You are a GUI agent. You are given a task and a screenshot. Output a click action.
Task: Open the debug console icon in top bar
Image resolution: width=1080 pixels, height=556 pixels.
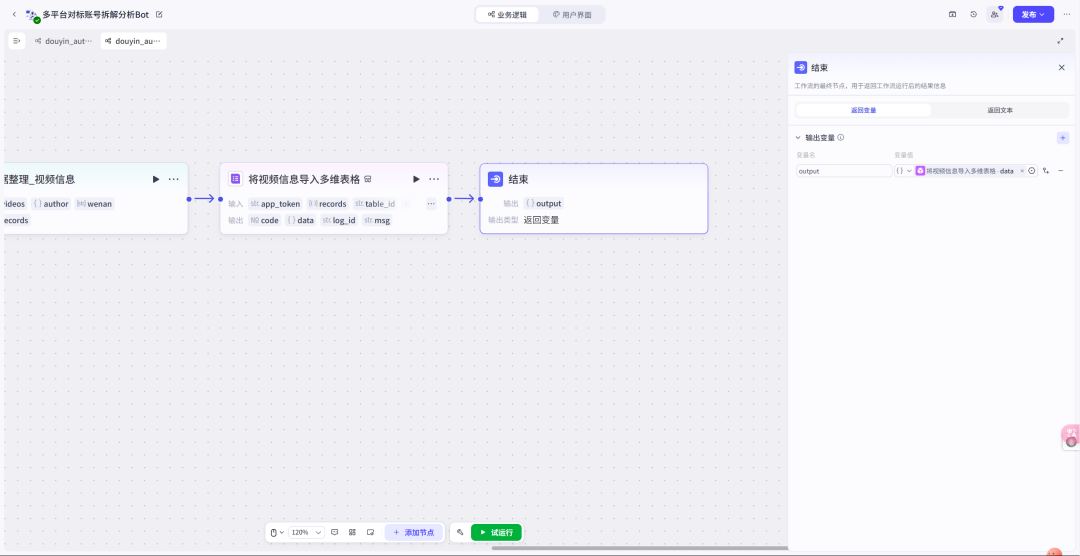point(953,14)
